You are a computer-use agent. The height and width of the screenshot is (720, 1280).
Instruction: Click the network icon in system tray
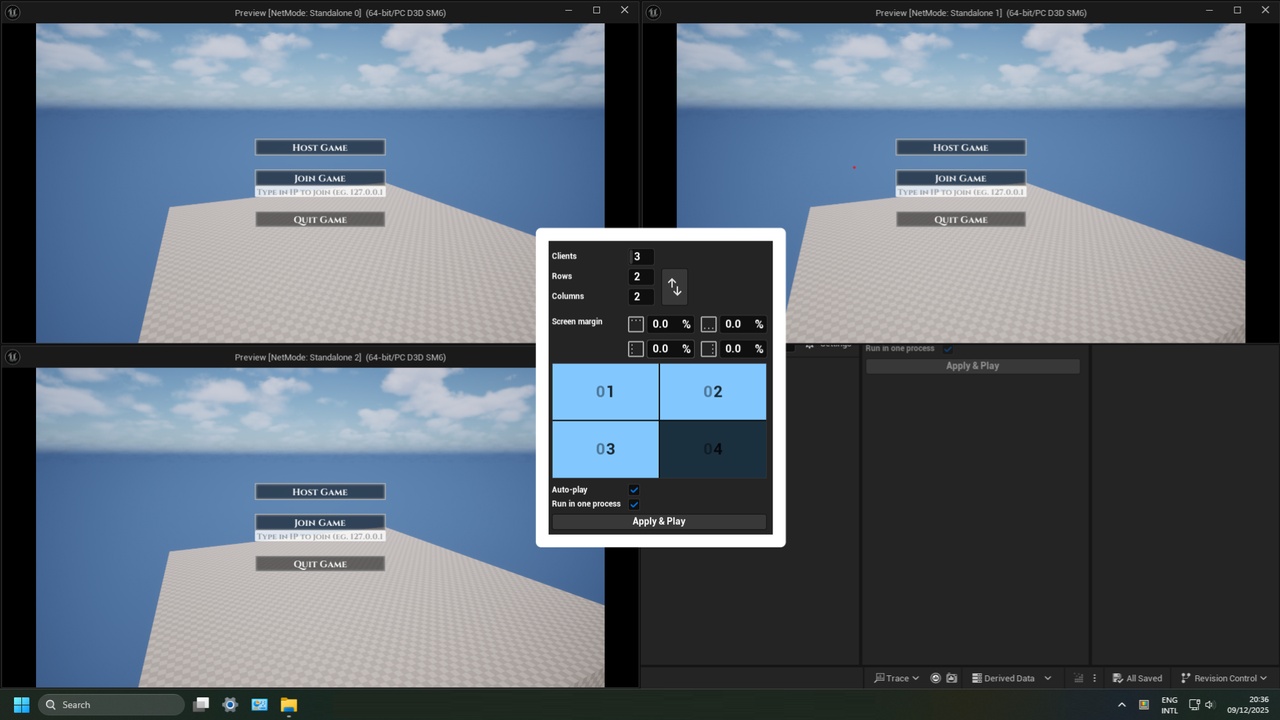click(1193, 705)
